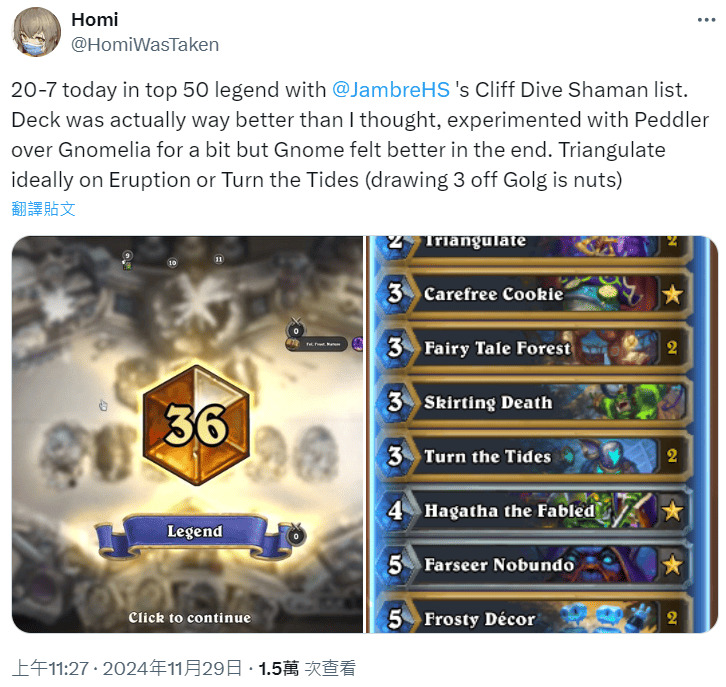Click the Homi display name
The image size is (726, 687).
tap(94, 20)
